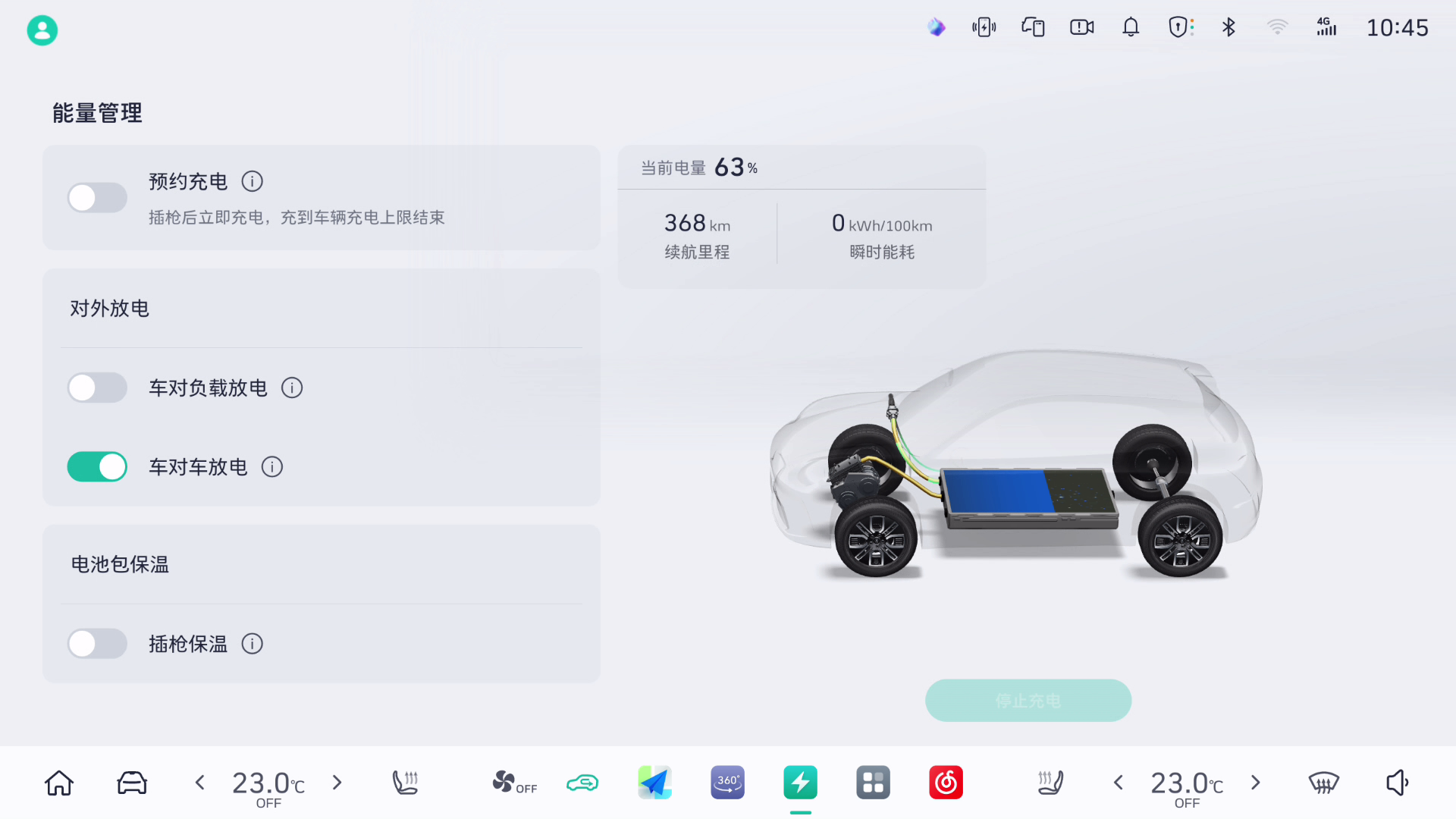Viewport: 1456px width, 819px height.
Task: Enable 预约充电 scheduled charging
Action: [97, 197]
